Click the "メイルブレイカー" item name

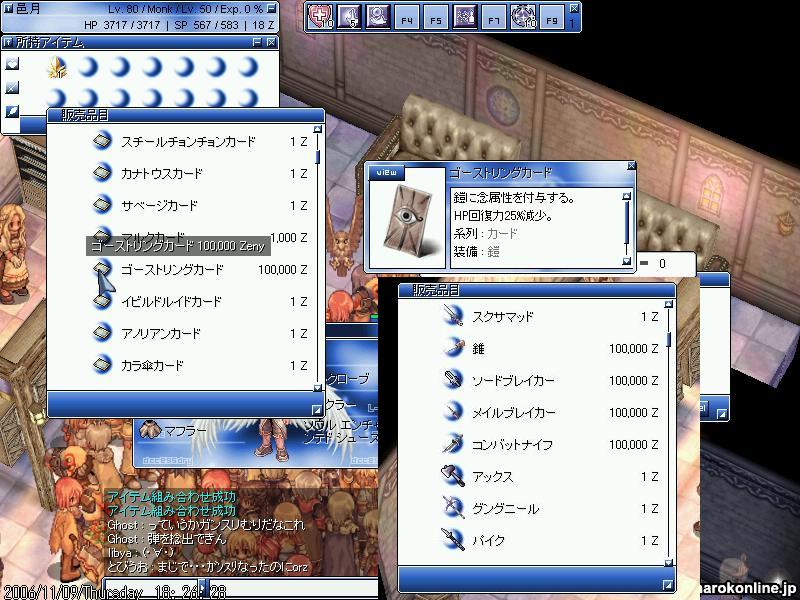tap(513, 413)
